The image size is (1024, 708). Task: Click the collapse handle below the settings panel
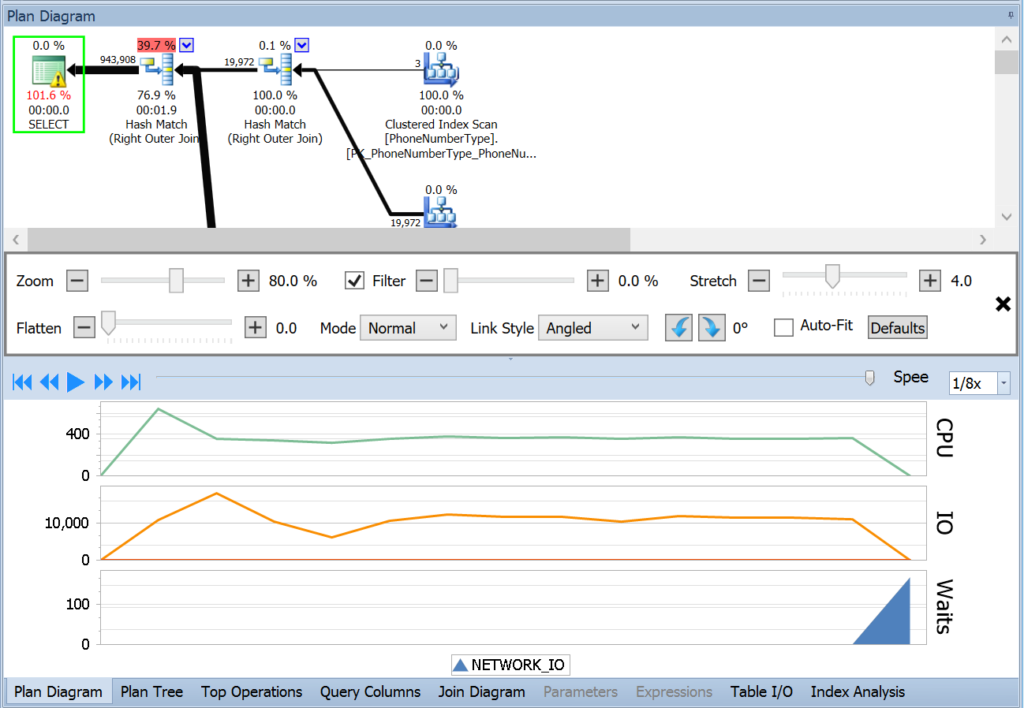[x=511, y=359]
